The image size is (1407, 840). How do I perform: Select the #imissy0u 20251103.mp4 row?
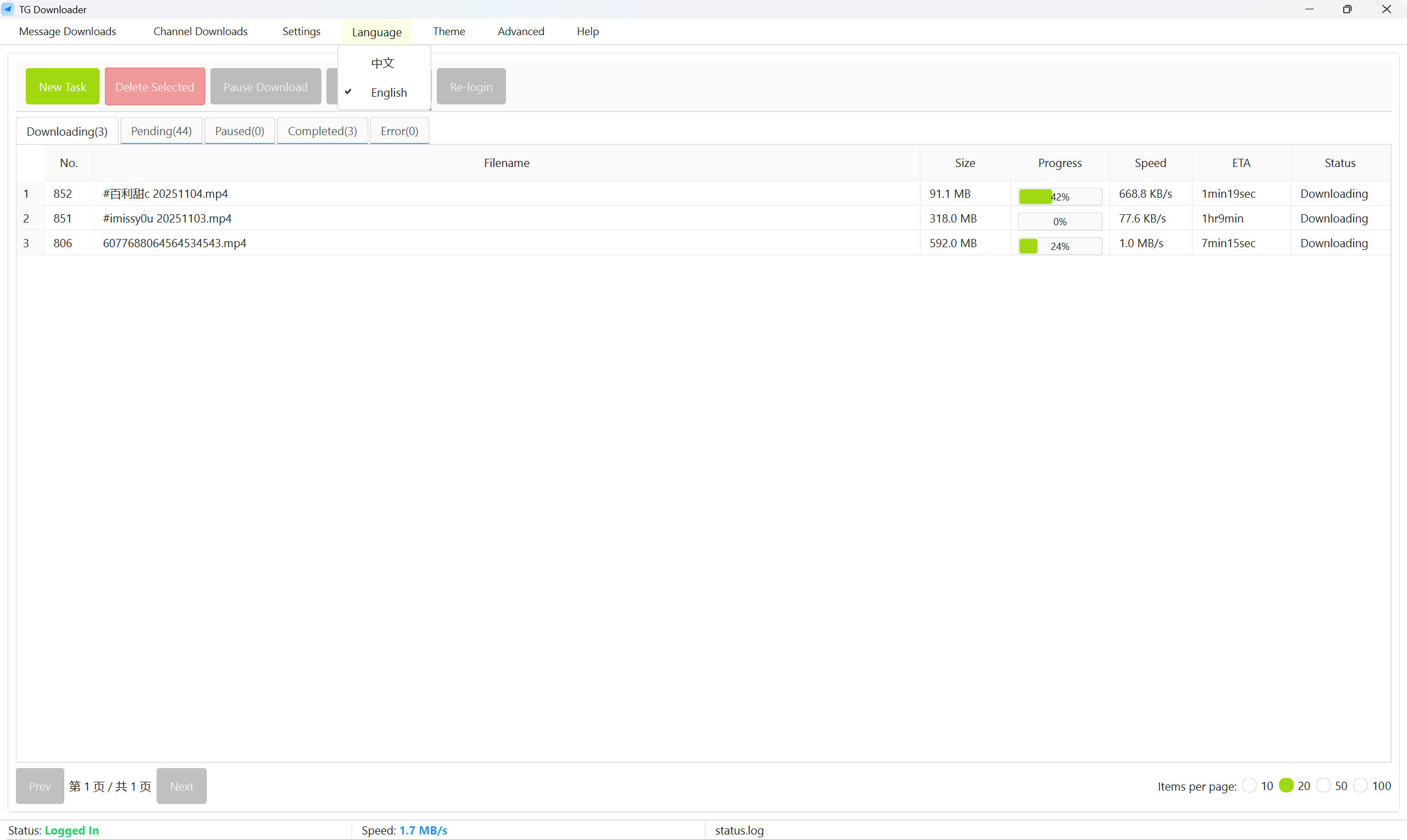point(167,218)
